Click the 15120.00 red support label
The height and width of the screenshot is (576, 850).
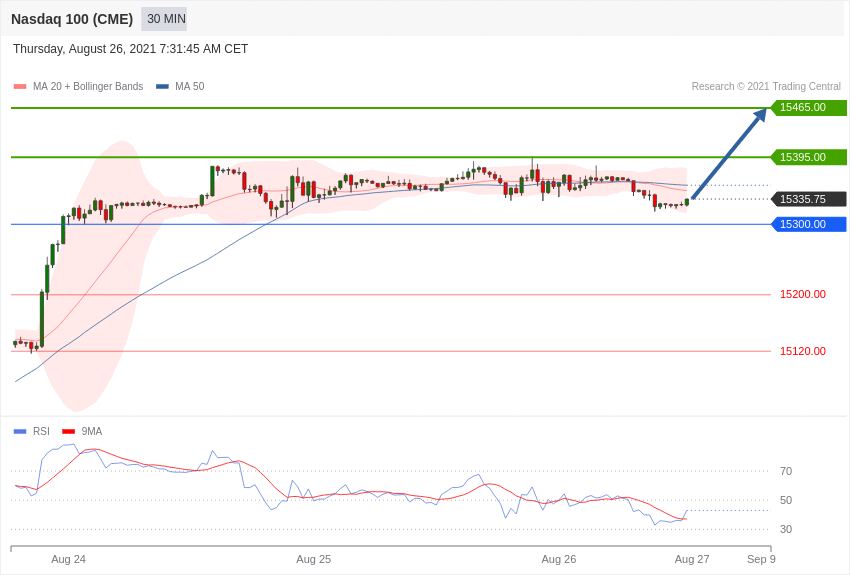(803, 351)
